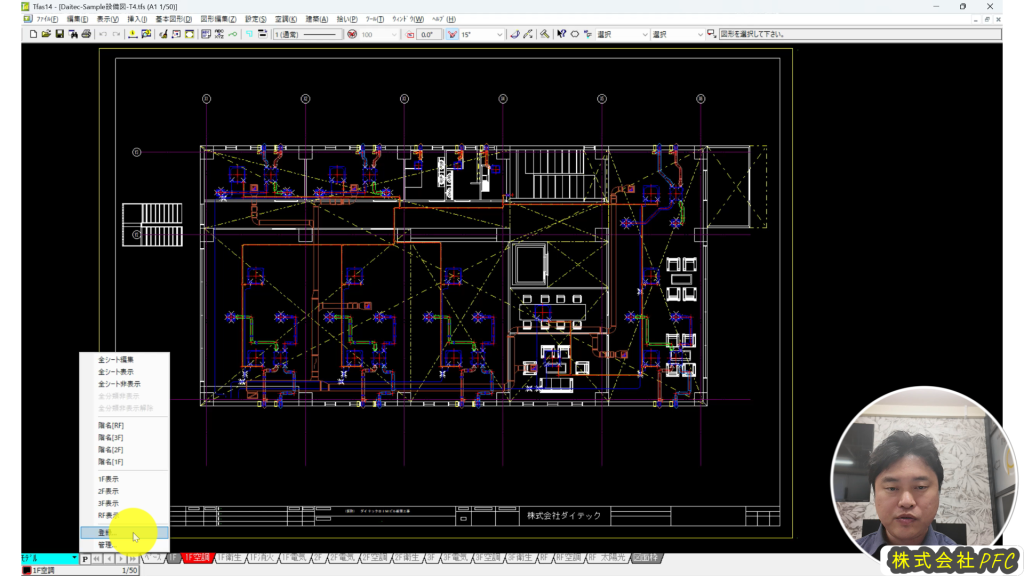This screenshot has height=576, width=1024.
Task: Click the help pointer icon in toolbar
Action: 560,34
